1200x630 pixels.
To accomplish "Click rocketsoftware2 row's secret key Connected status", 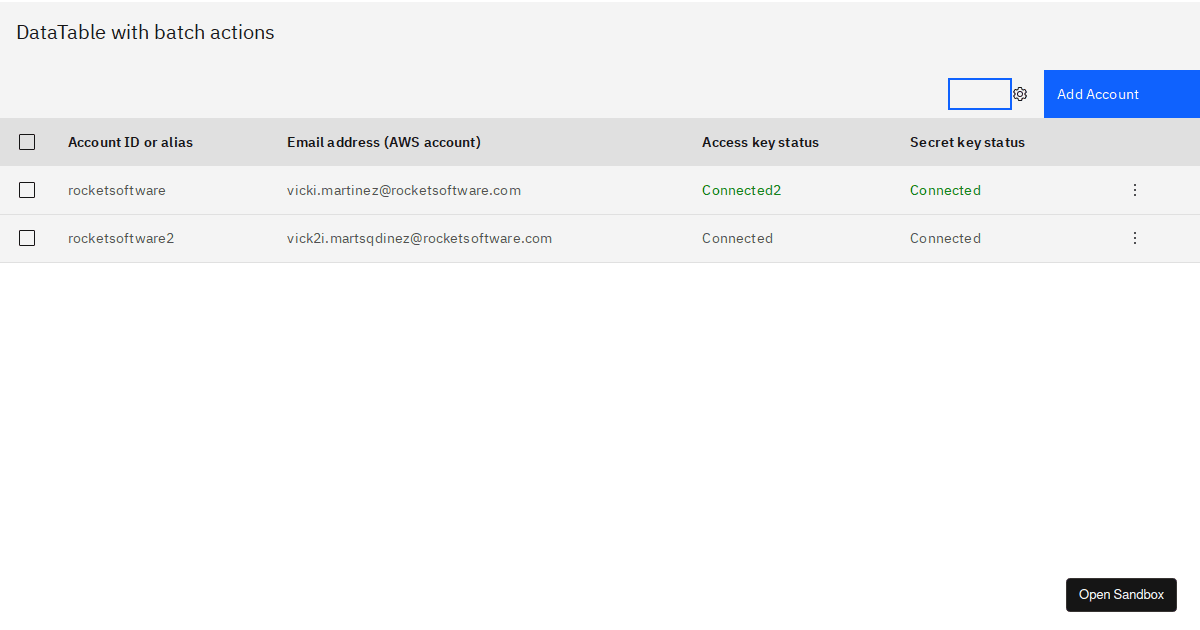I will 945,238.
